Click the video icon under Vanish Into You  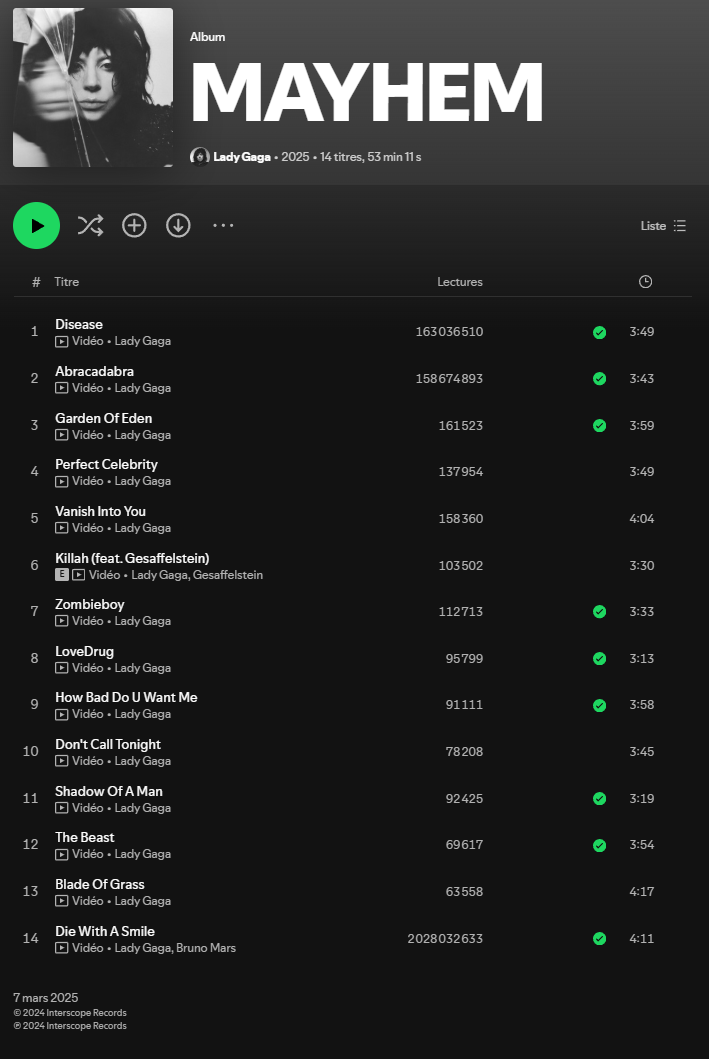coord(61,528)
